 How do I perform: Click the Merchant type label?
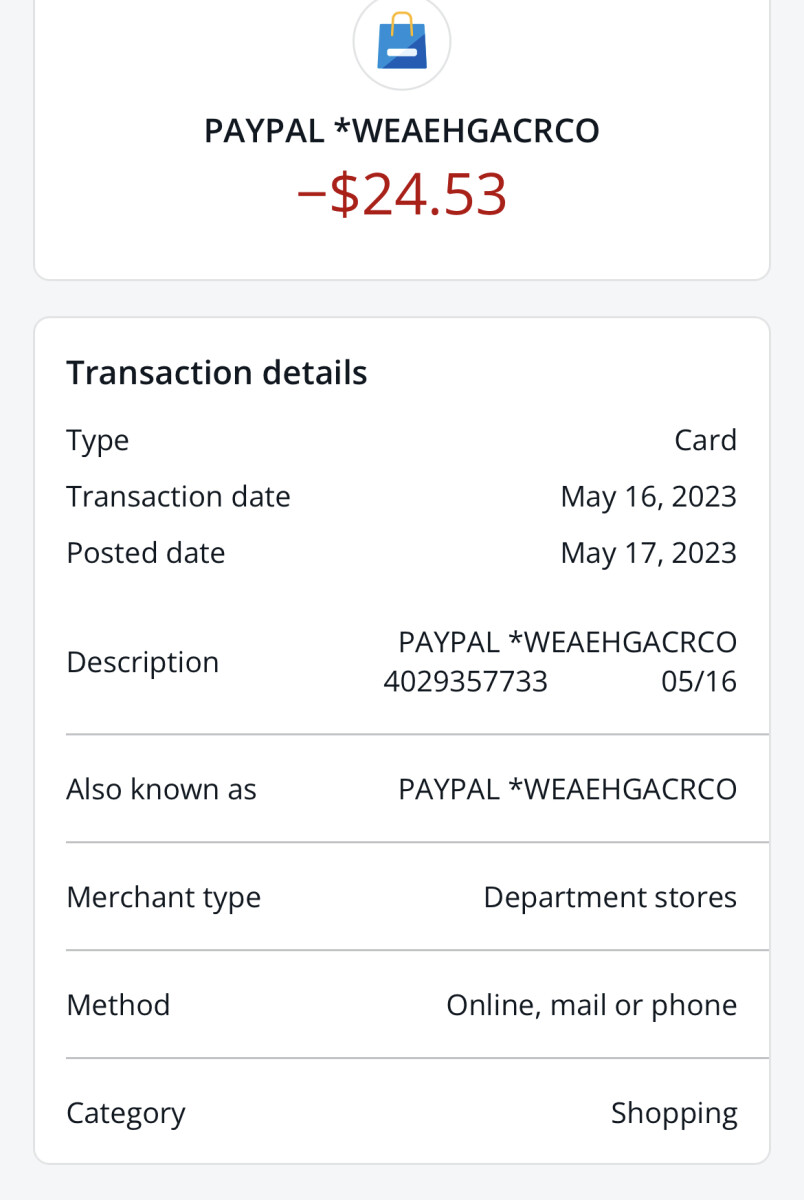pos(163,898)
